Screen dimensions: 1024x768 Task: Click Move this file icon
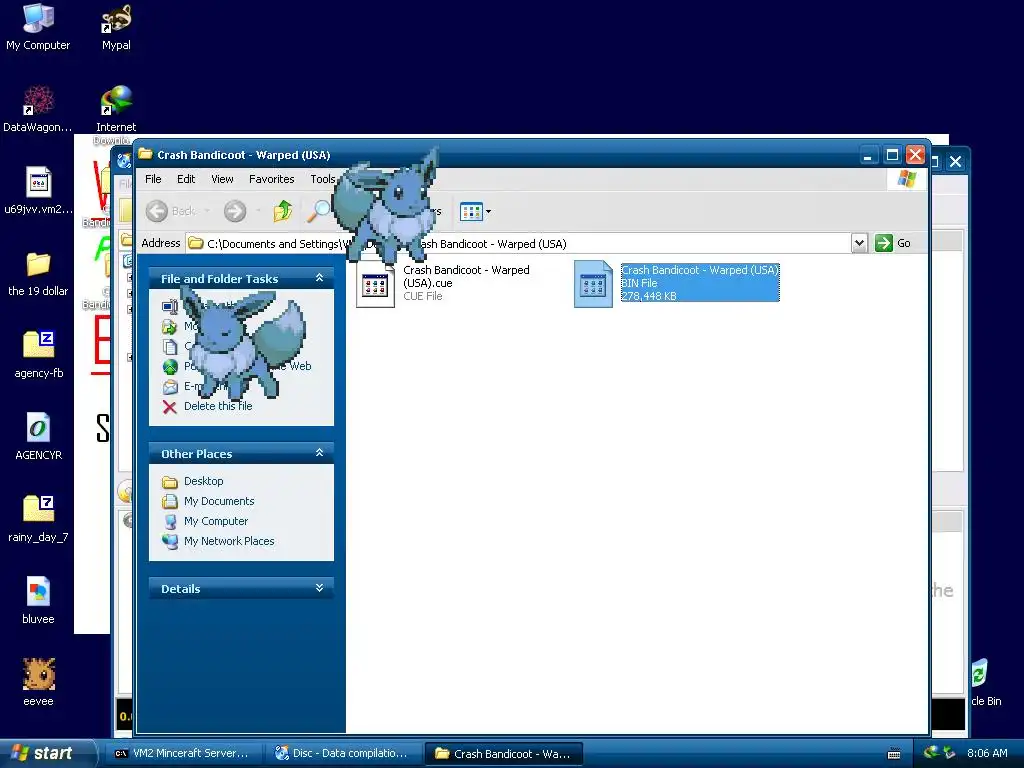[x=170, y=327]
